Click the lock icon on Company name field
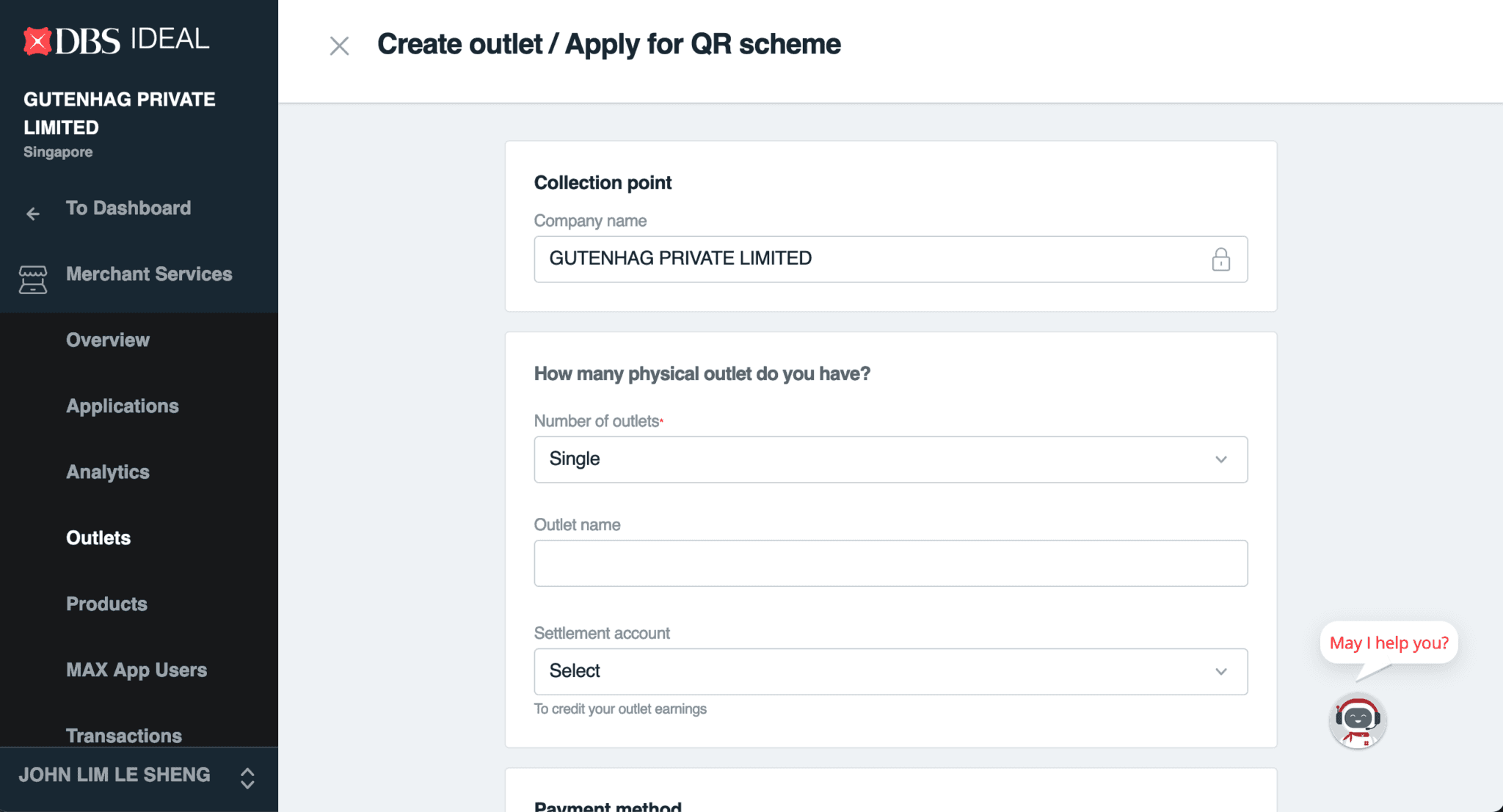1503x812 pixels. click(x=1220, y=259)
